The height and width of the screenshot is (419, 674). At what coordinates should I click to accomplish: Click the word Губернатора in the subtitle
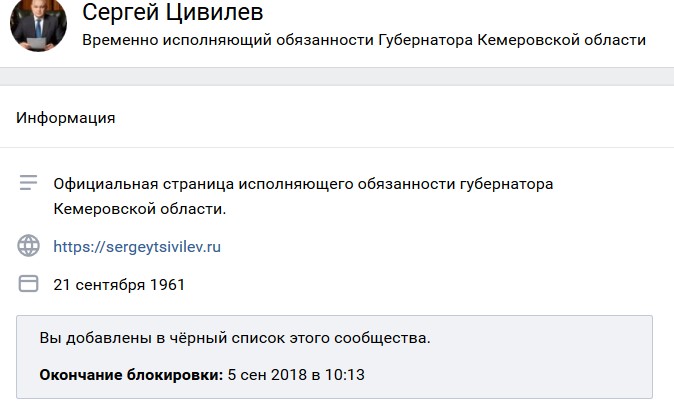(x=426, y=40)
